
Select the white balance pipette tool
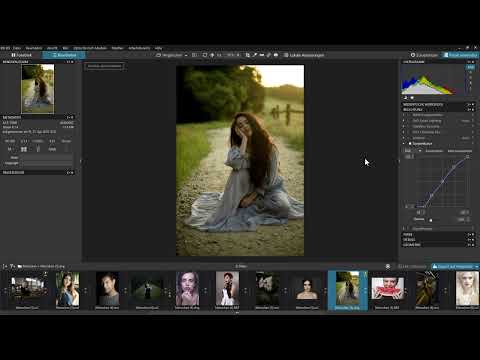coord(255,55)
